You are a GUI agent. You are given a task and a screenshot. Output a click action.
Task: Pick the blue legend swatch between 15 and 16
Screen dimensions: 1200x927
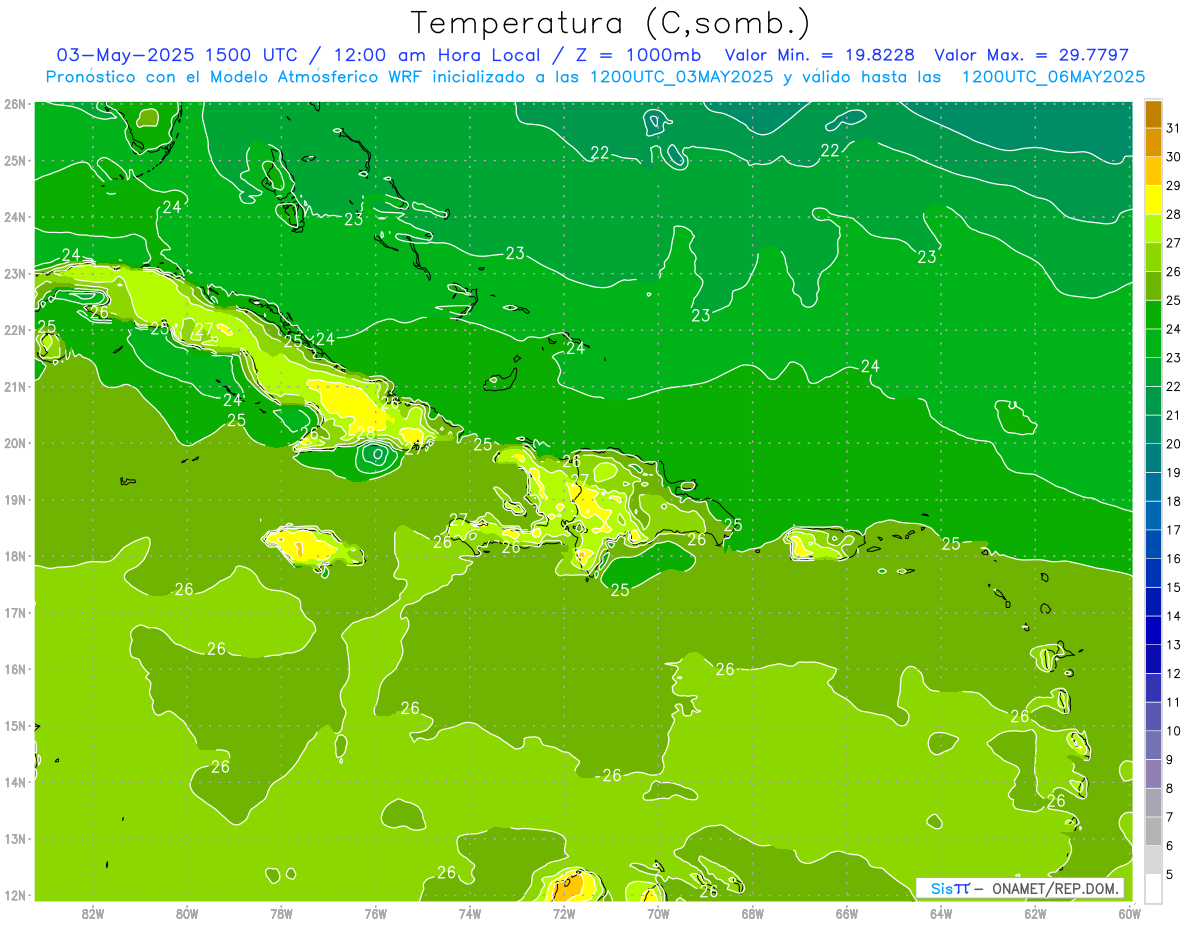coord(1153,573)
